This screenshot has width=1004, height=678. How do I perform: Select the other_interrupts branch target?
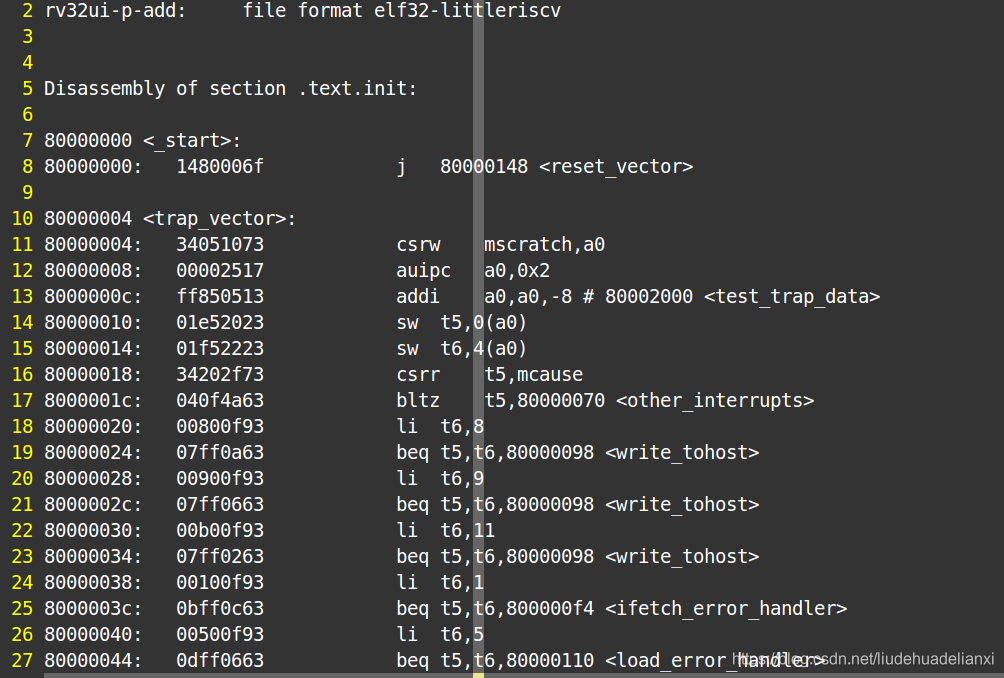point(715,401)
